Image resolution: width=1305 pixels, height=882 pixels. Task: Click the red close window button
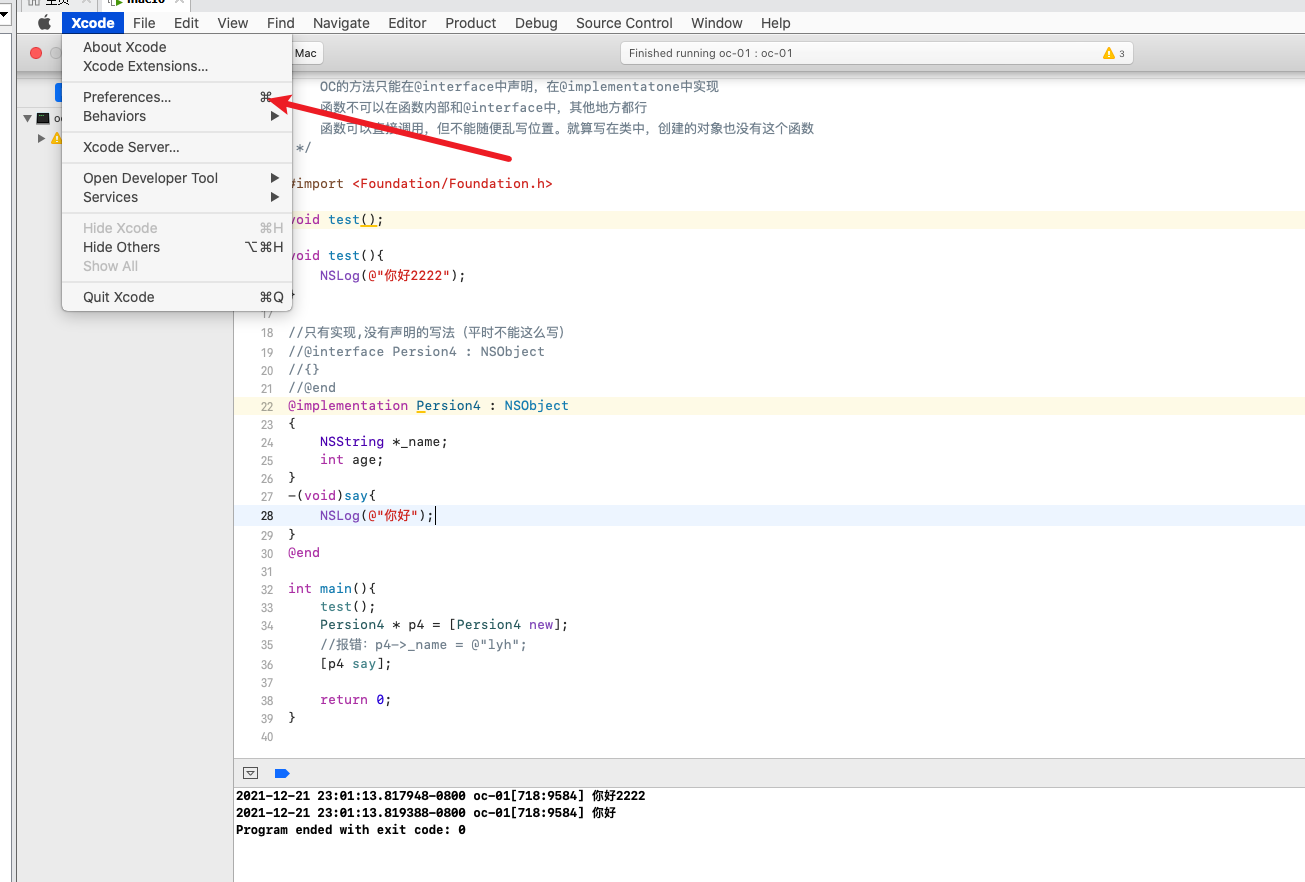click(36, 53)
